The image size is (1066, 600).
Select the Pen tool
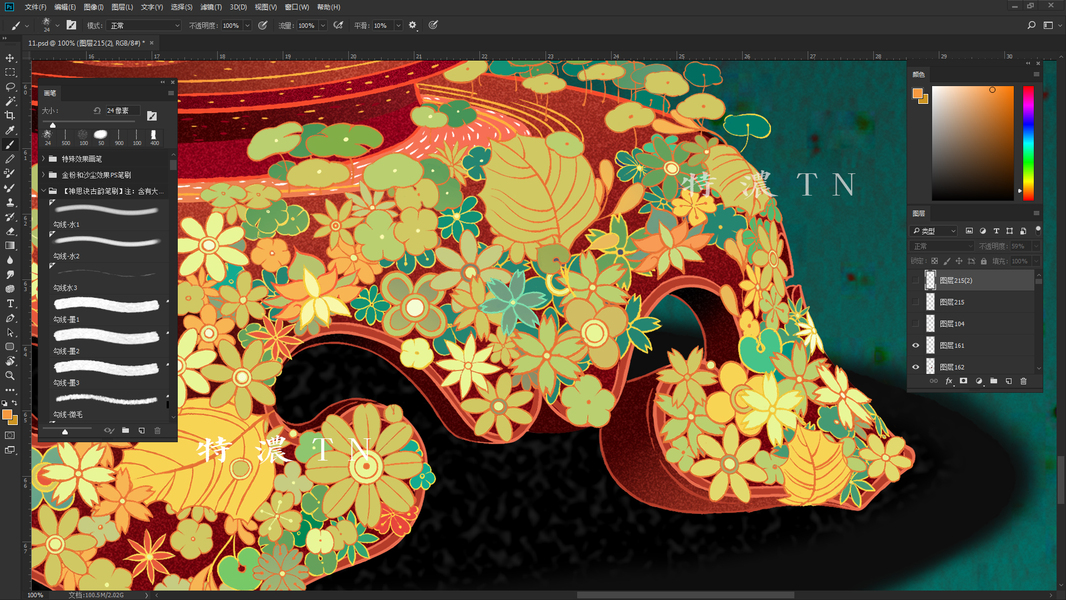10,318
